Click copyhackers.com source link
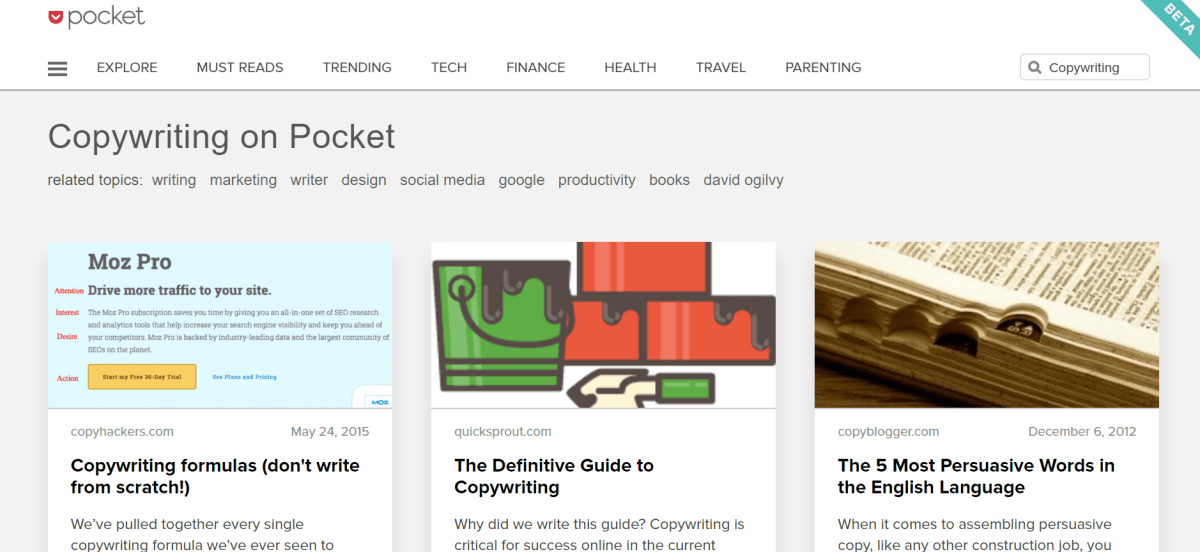 click(x=122, y=432)
